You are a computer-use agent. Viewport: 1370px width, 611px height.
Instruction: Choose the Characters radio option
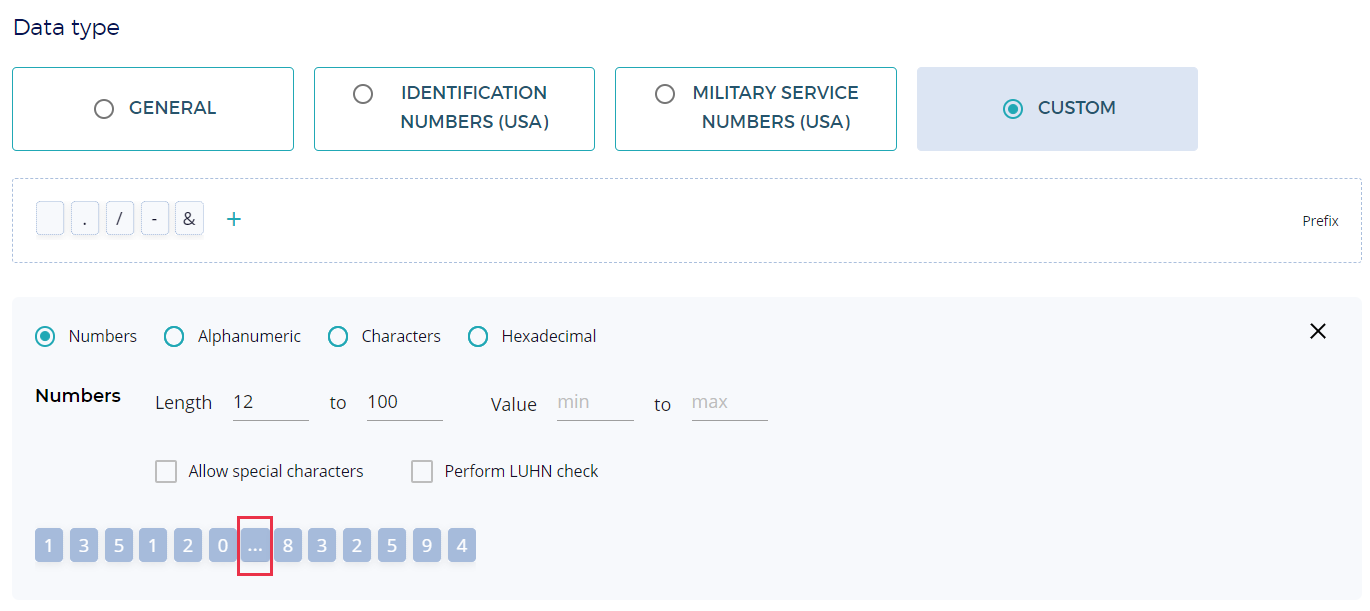[338, 337]
